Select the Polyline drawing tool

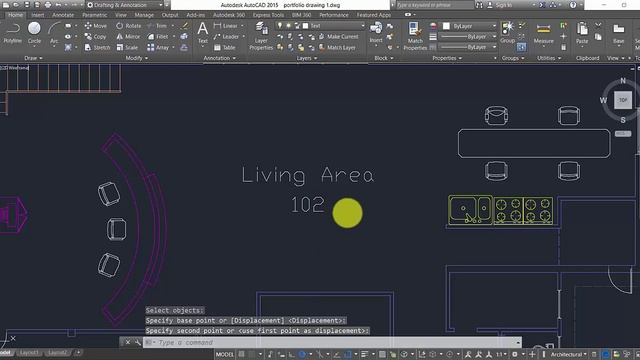(x=13, y=33)
